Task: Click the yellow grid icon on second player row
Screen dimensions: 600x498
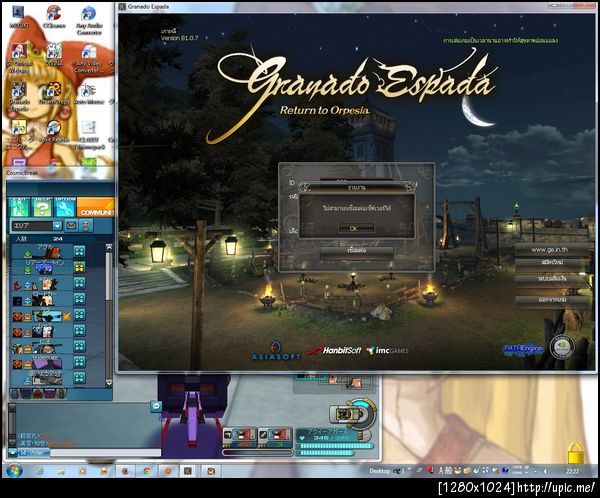Action: [79, 267]
